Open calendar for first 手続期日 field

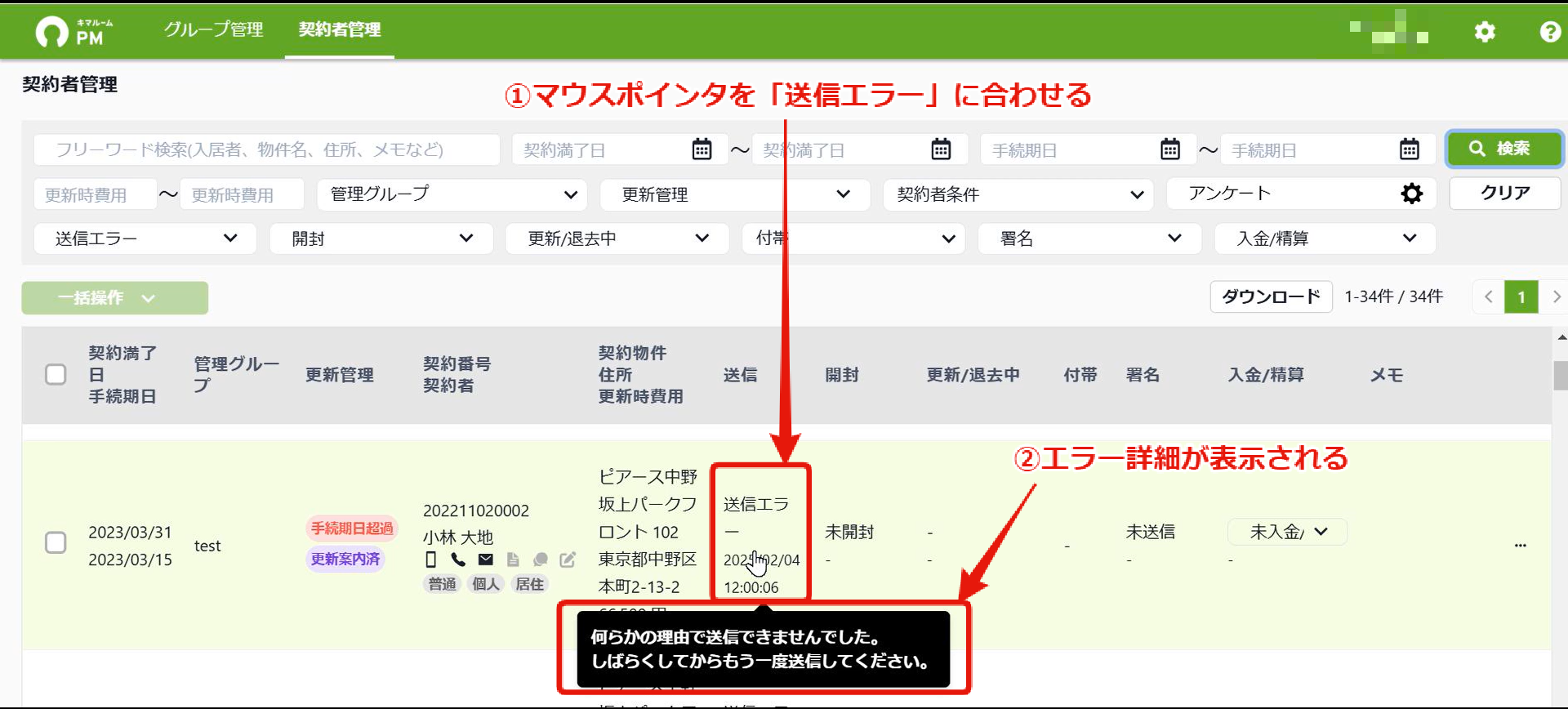[1170, 149]
